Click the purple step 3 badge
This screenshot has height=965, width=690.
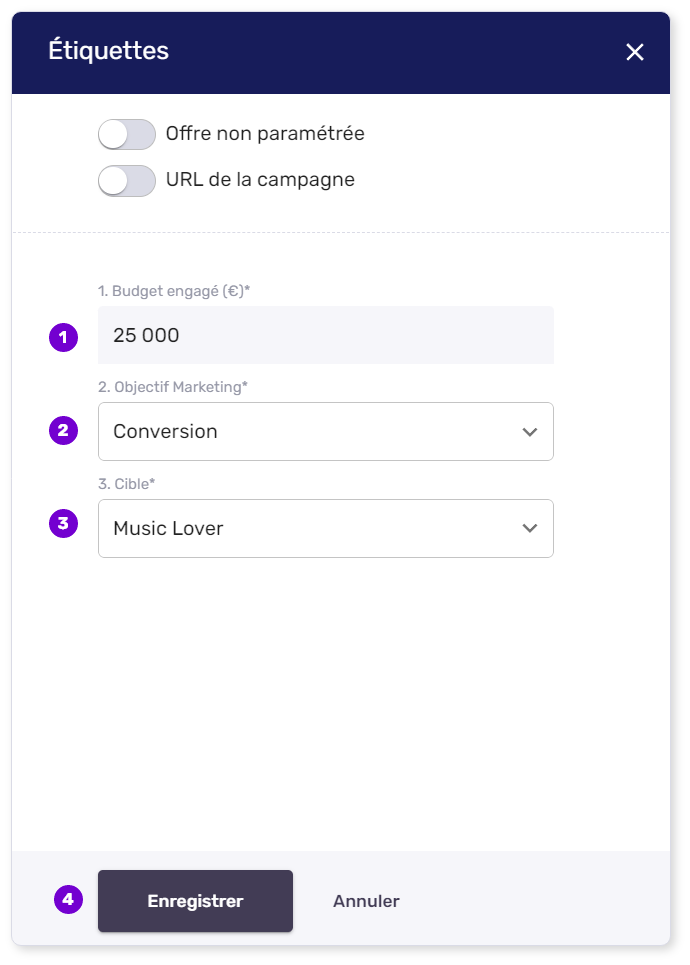click(x=63, y=523)
